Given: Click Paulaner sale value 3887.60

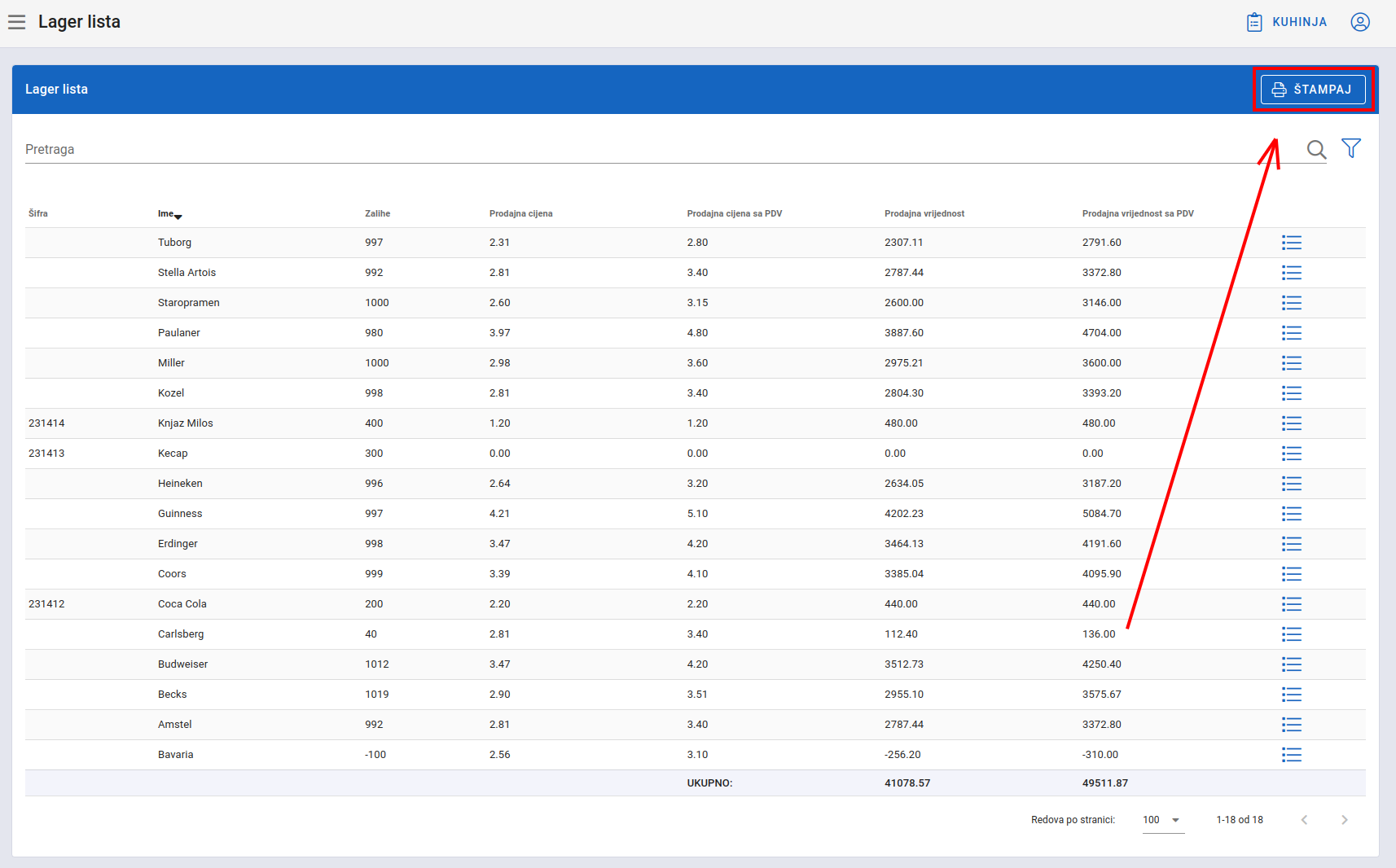Looking at the screenshot, I should (904, 333).
